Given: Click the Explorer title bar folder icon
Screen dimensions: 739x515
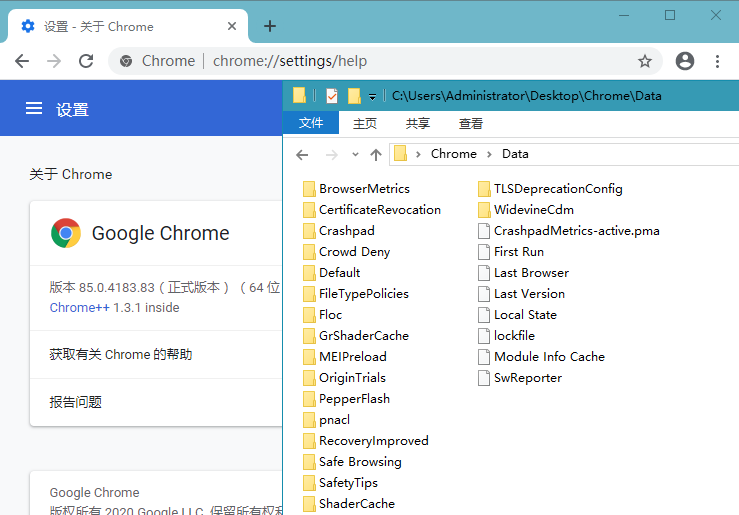Looking at the screenshot, I should point(299,96).
